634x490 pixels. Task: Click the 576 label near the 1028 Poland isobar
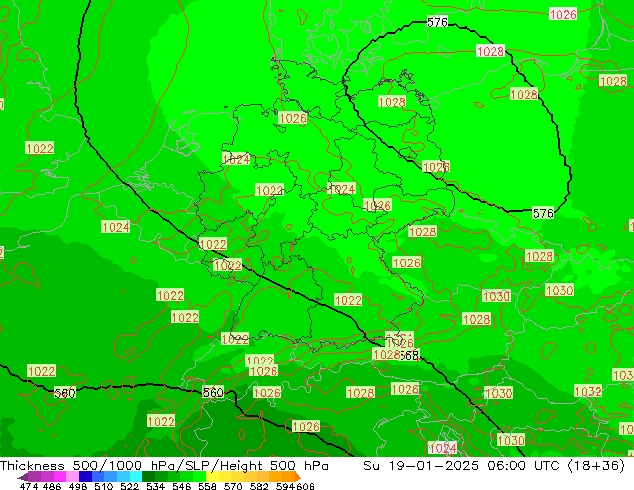point(543,213)
